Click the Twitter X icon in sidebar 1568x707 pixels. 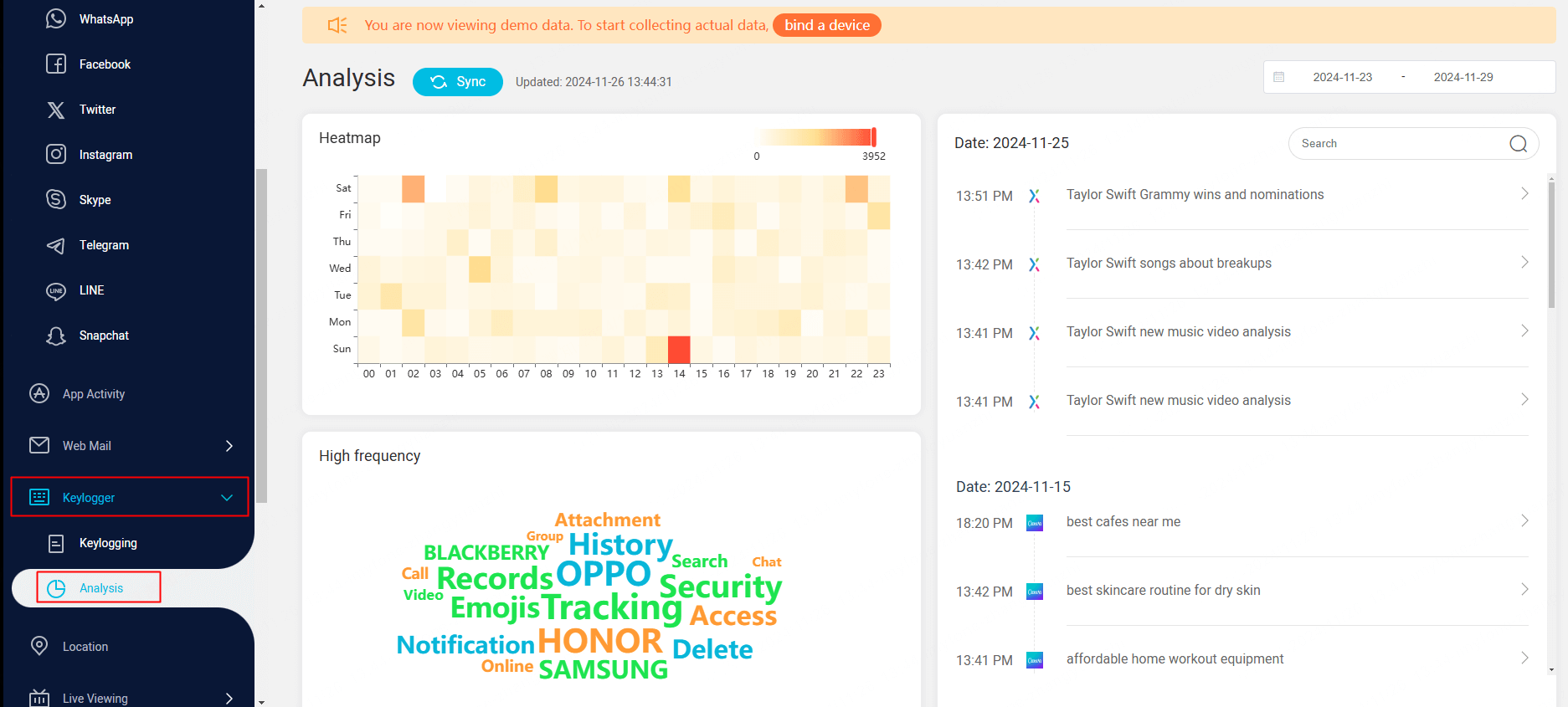(56, 110)
